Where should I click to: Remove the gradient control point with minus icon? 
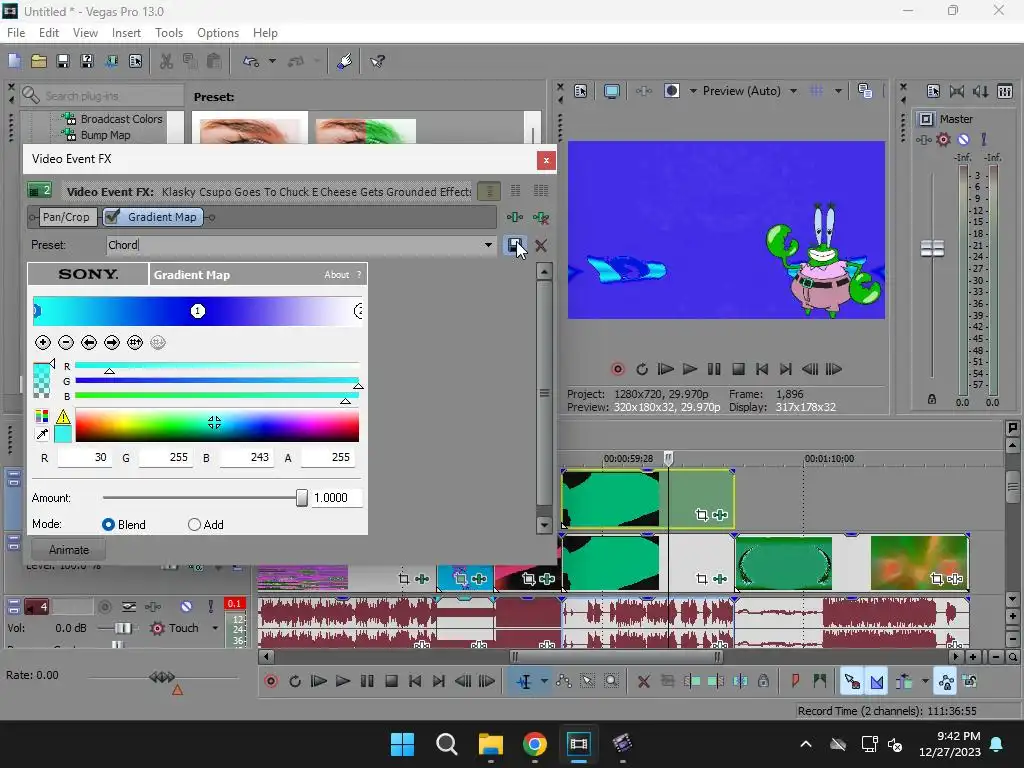click(x=66, y=342)
